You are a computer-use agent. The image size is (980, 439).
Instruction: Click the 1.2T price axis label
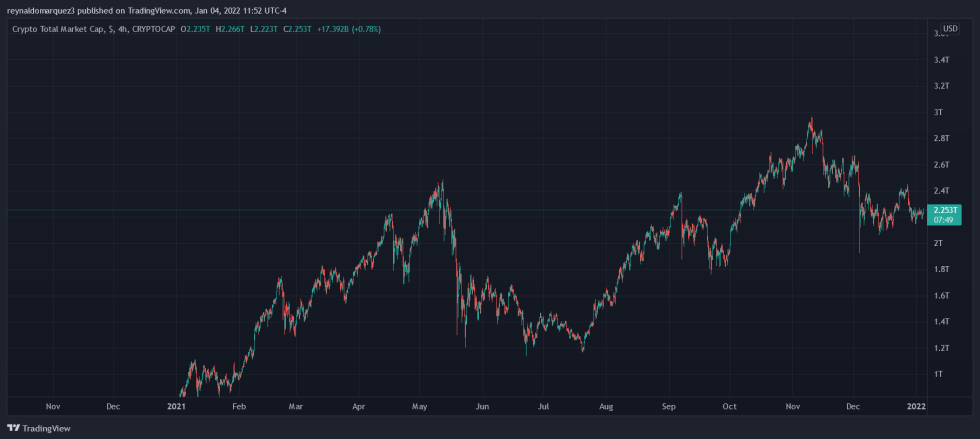tap(941, 348)
